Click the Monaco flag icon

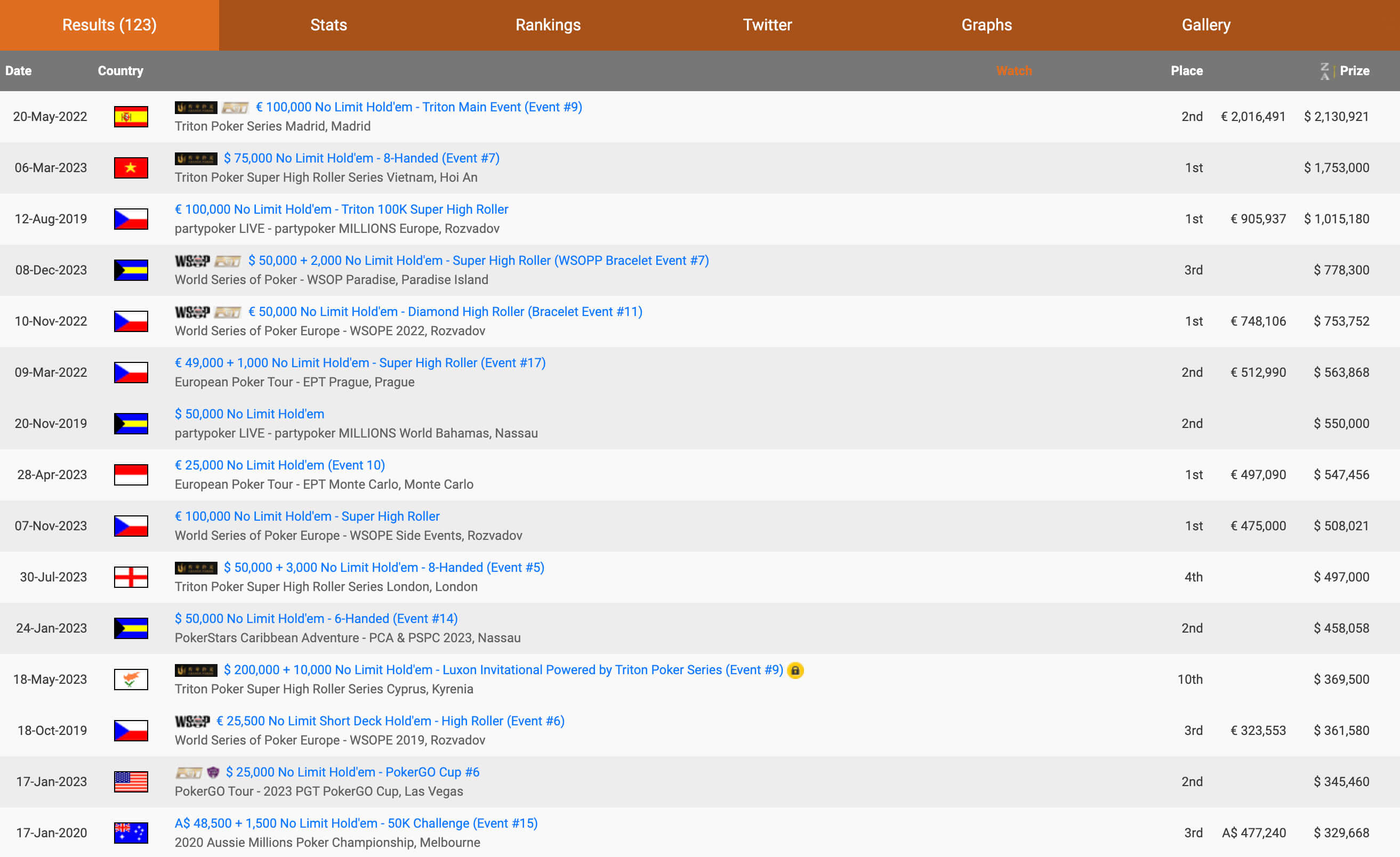[x=131, y=475]
